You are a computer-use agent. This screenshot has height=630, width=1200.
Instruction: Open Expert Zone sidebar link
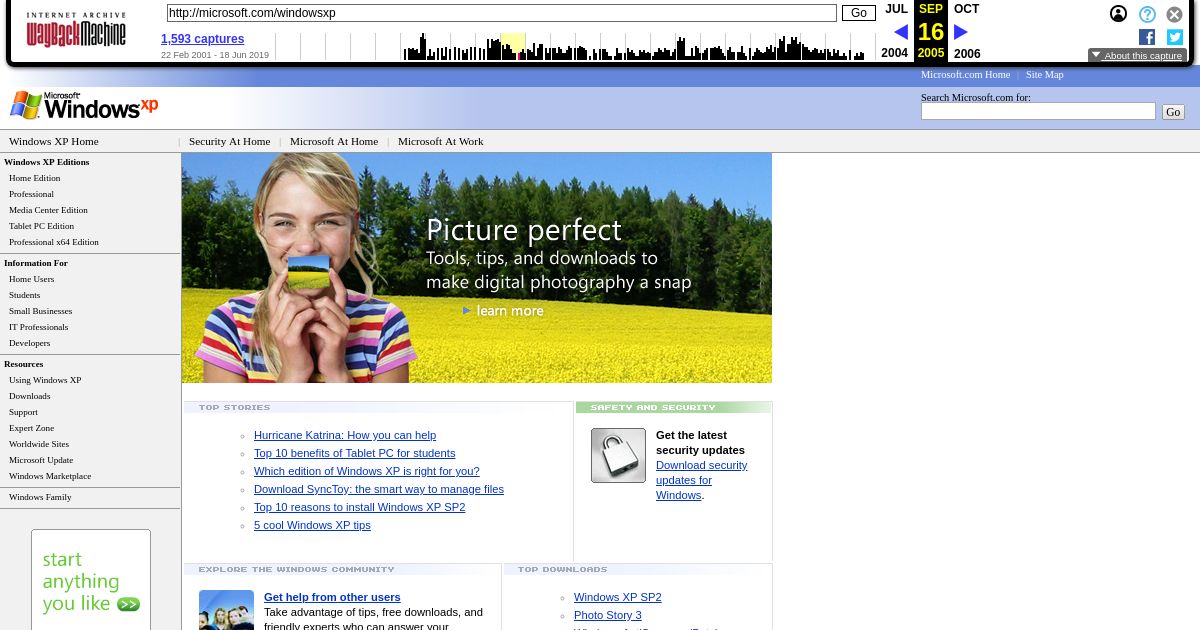31,428
